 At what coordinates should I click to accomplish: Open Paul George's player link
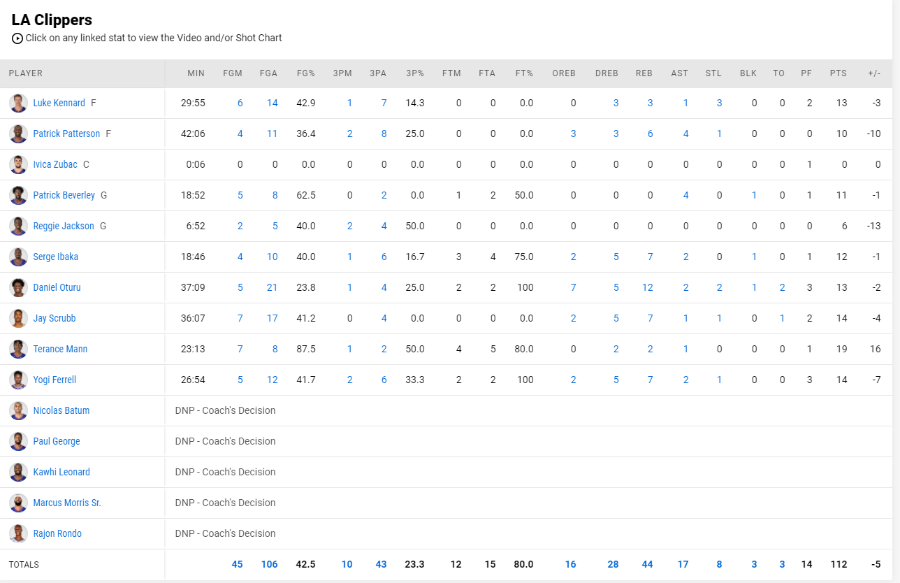click(x=56, y=441)
